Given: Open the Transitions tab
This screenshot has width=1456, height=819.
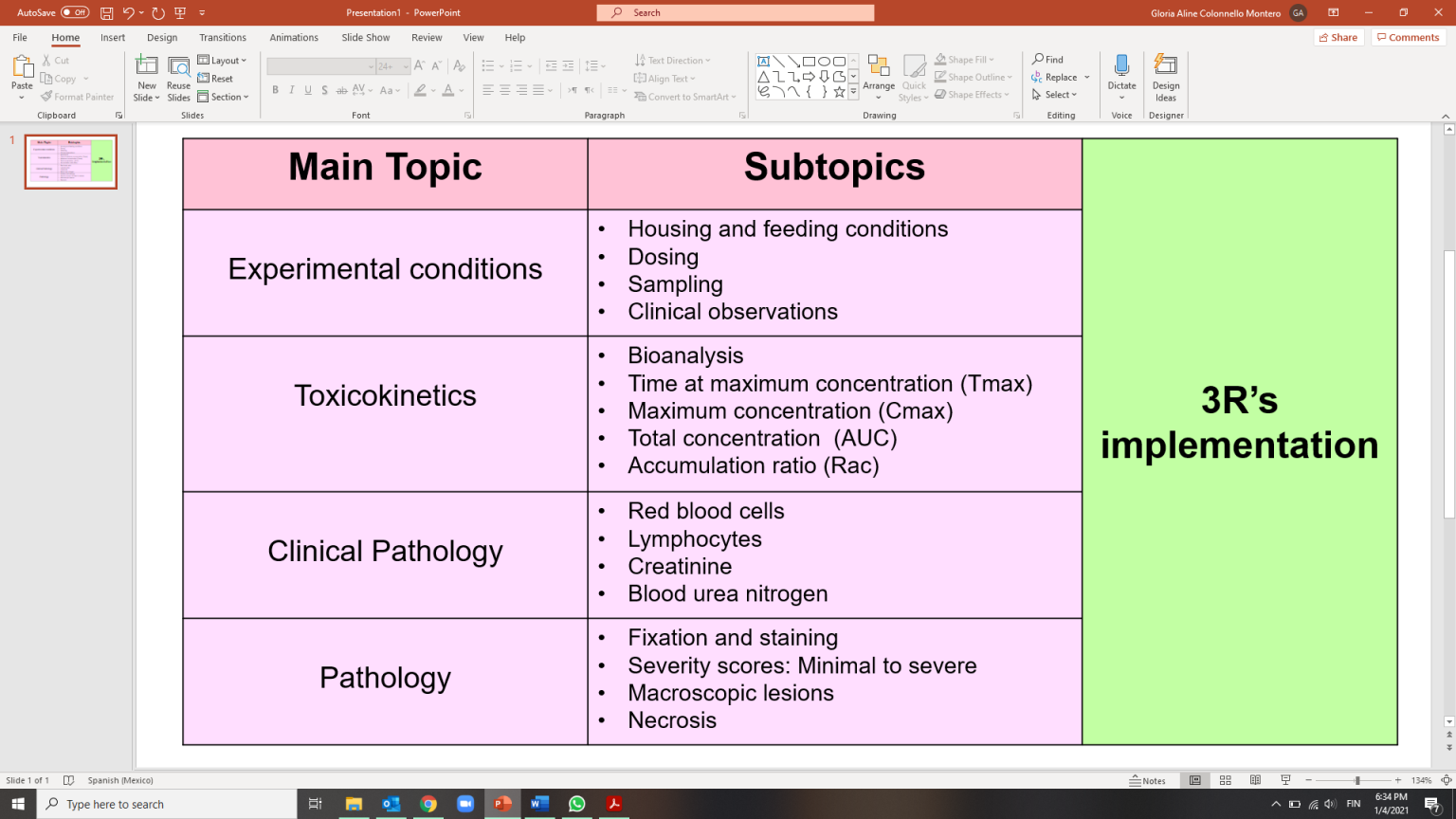Looking at the screenshot, I should coord(223,38).
